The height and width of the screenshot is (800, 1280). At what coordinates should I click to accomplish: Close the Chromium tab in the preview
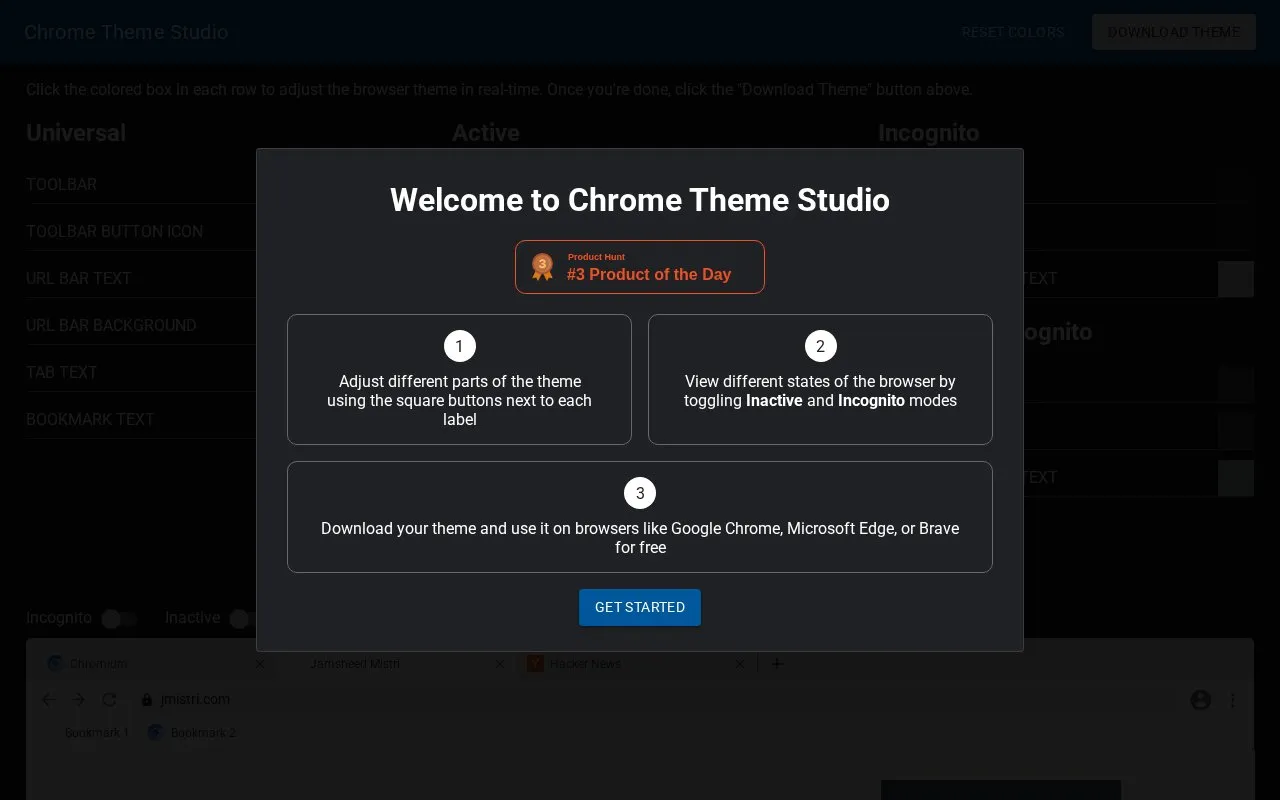pos(260,664)
